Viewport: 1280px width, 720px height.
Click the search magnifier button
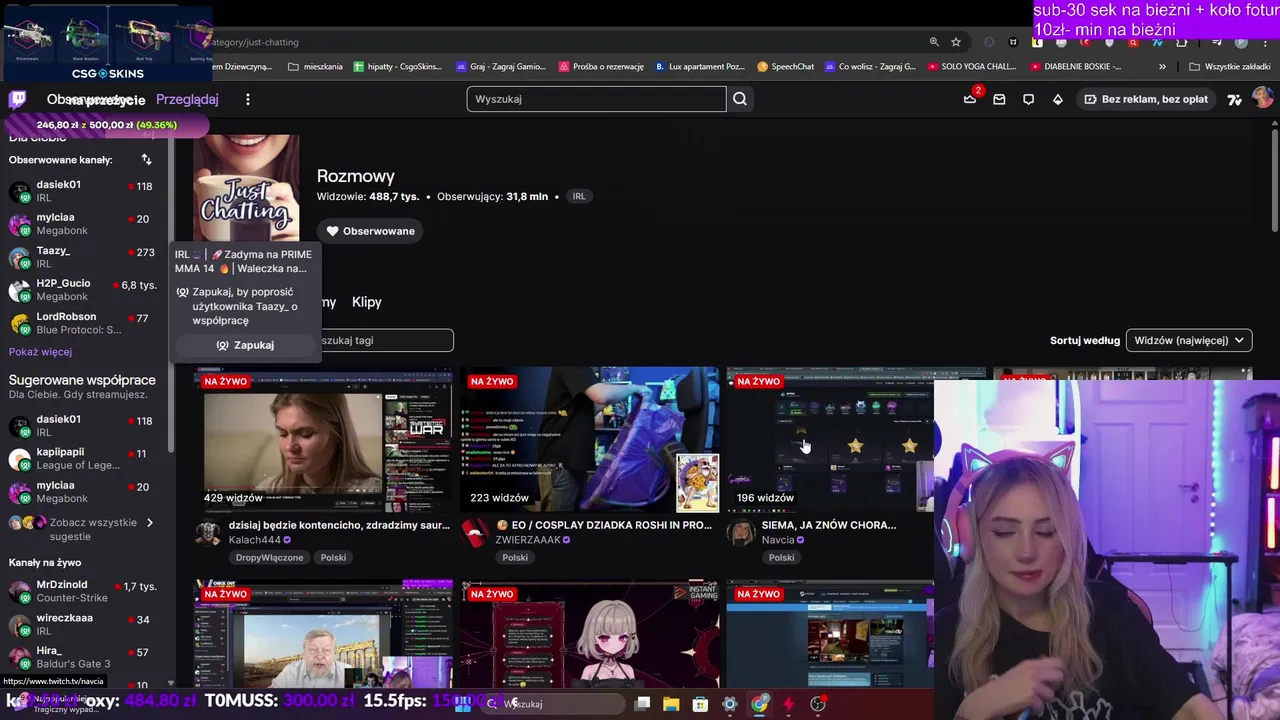(x=740, y=99)
